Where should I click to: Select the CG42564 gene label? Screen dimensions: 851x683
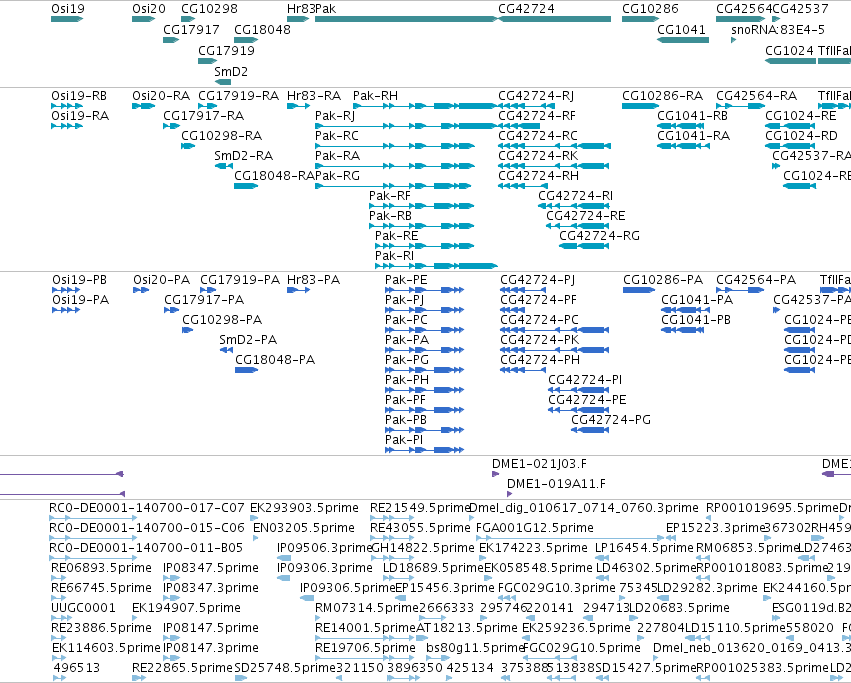coord(744,9)
